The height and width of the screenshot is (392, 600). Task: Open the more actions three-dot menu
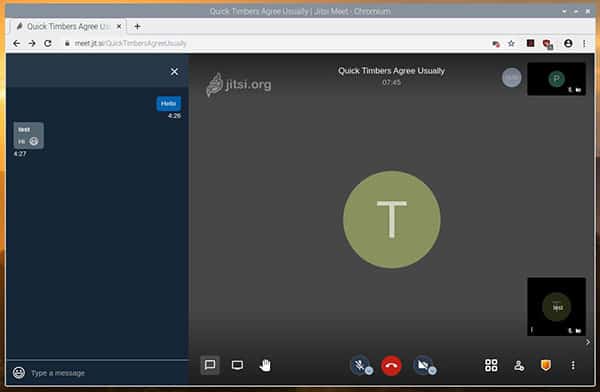click(x=573, y=365)
